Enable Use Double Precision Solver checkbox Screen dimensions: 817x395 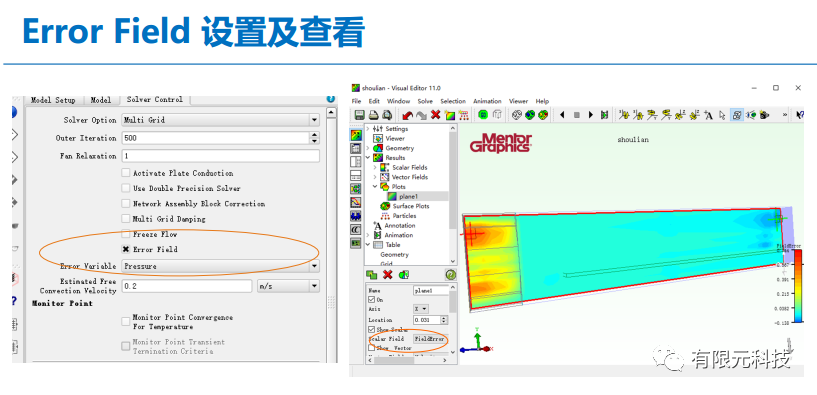pyautogui.click(x=126, y=188)
